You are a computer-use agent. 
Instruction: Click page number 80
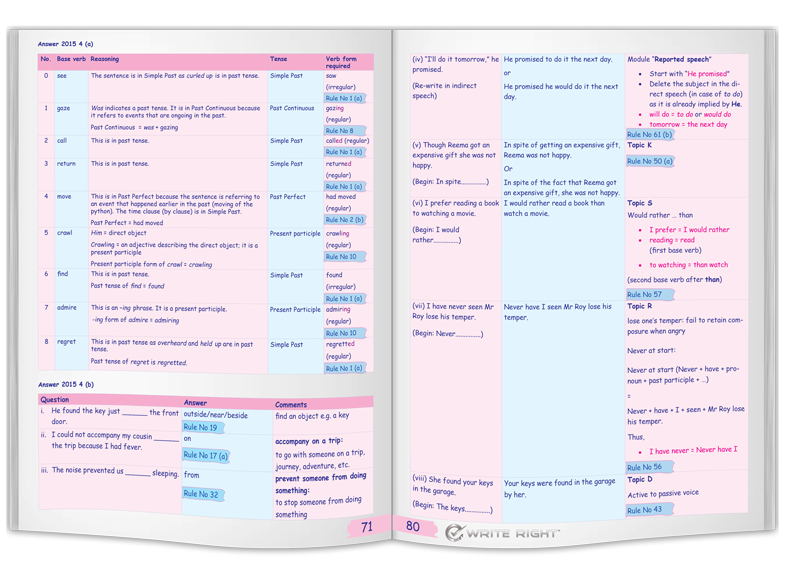tap(413, 526)
